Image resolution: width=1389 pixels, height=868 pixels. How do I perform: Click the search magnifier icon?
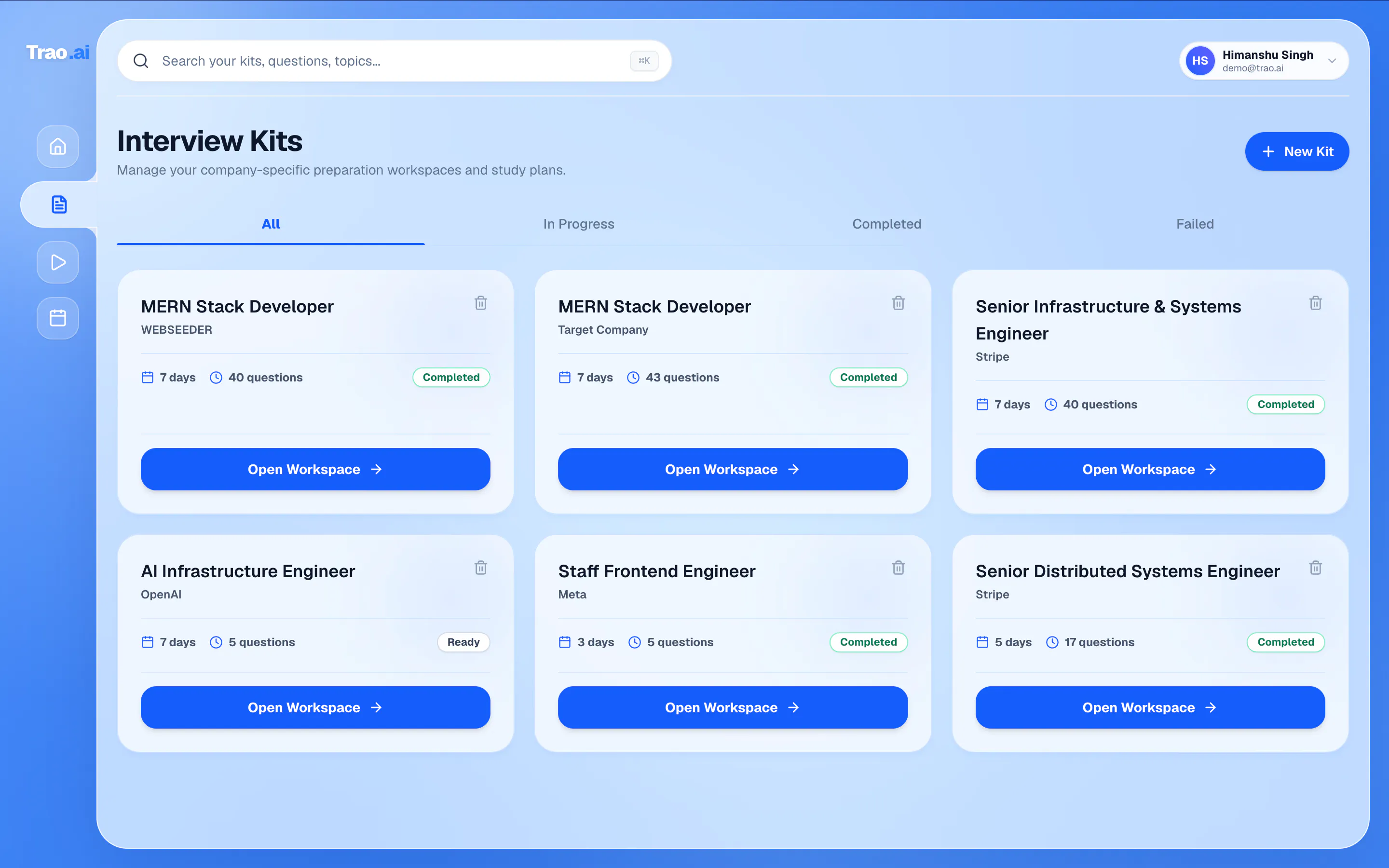tap(141, 61)
